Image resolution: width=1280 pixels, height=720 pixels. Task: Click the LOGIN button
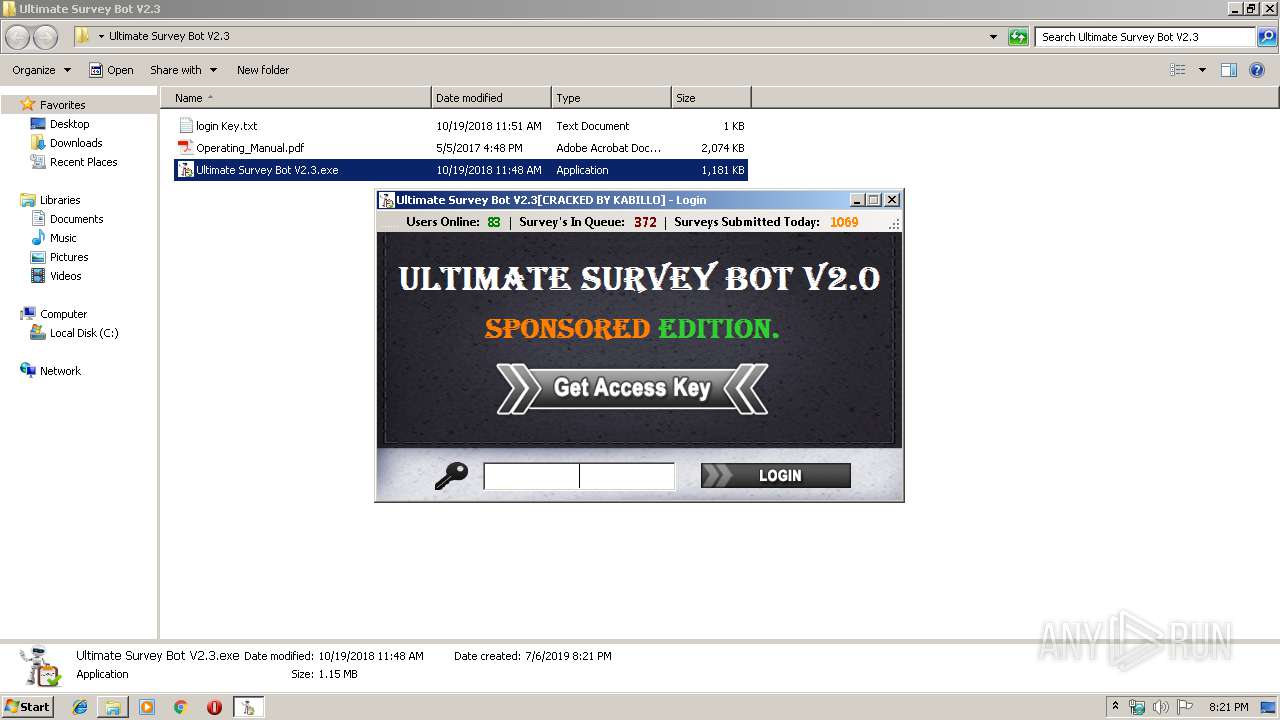pos(775,475)
